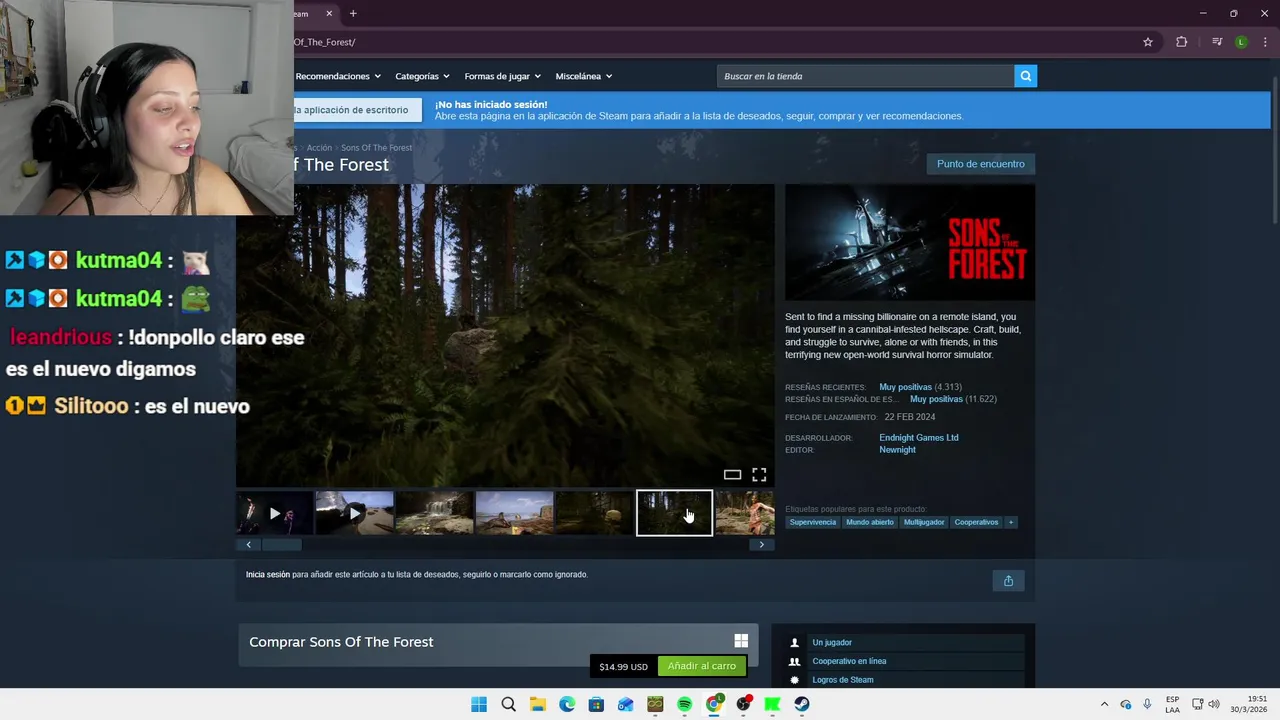This screenshot has height=720, width=1280.
Task: Click the plus button to show more tags
Action: 1010,522
